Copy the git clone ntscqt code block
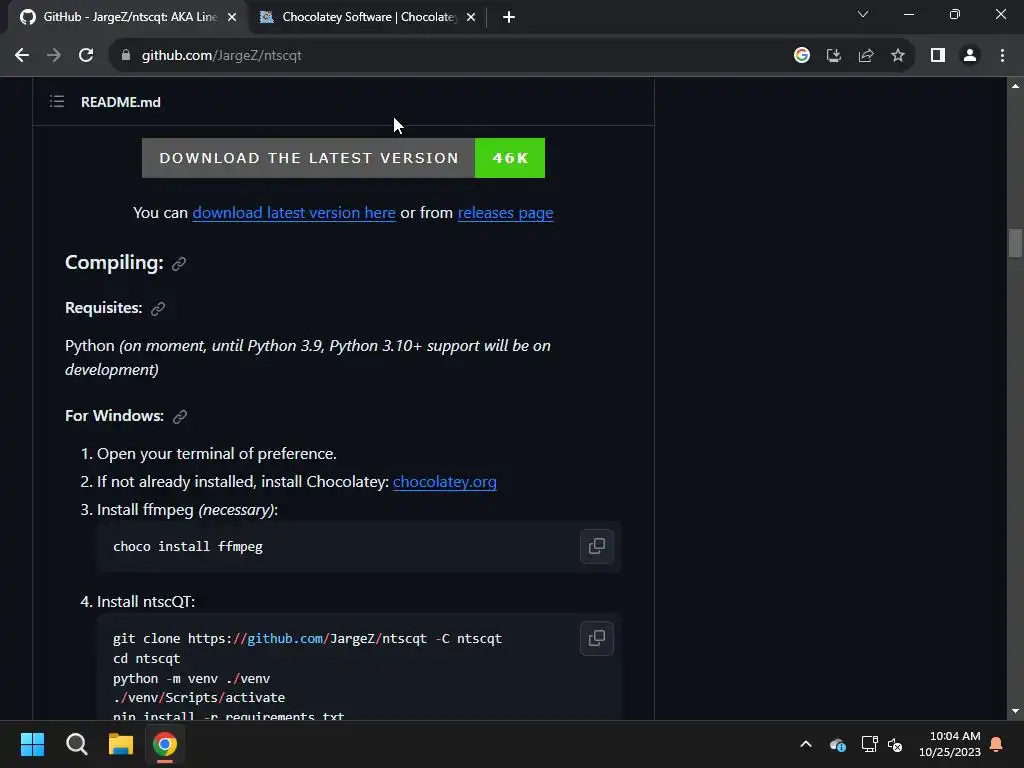 pyautogui.click(x=596, y=638)
